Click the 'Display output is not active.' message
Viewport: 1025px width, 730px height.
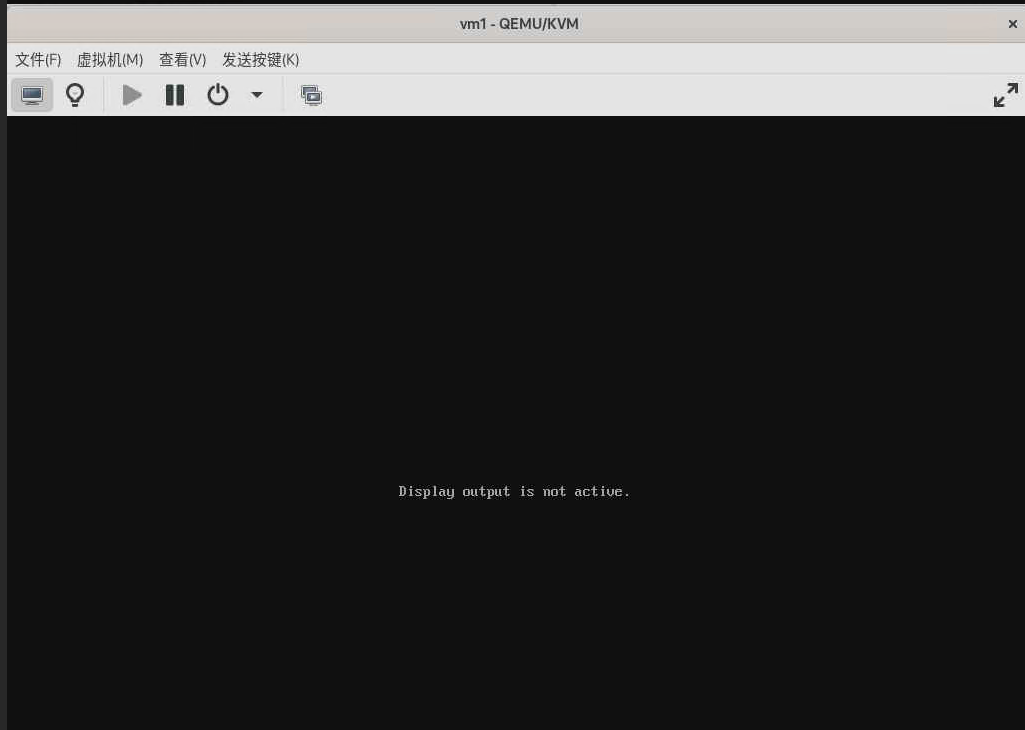click(514, 491)
